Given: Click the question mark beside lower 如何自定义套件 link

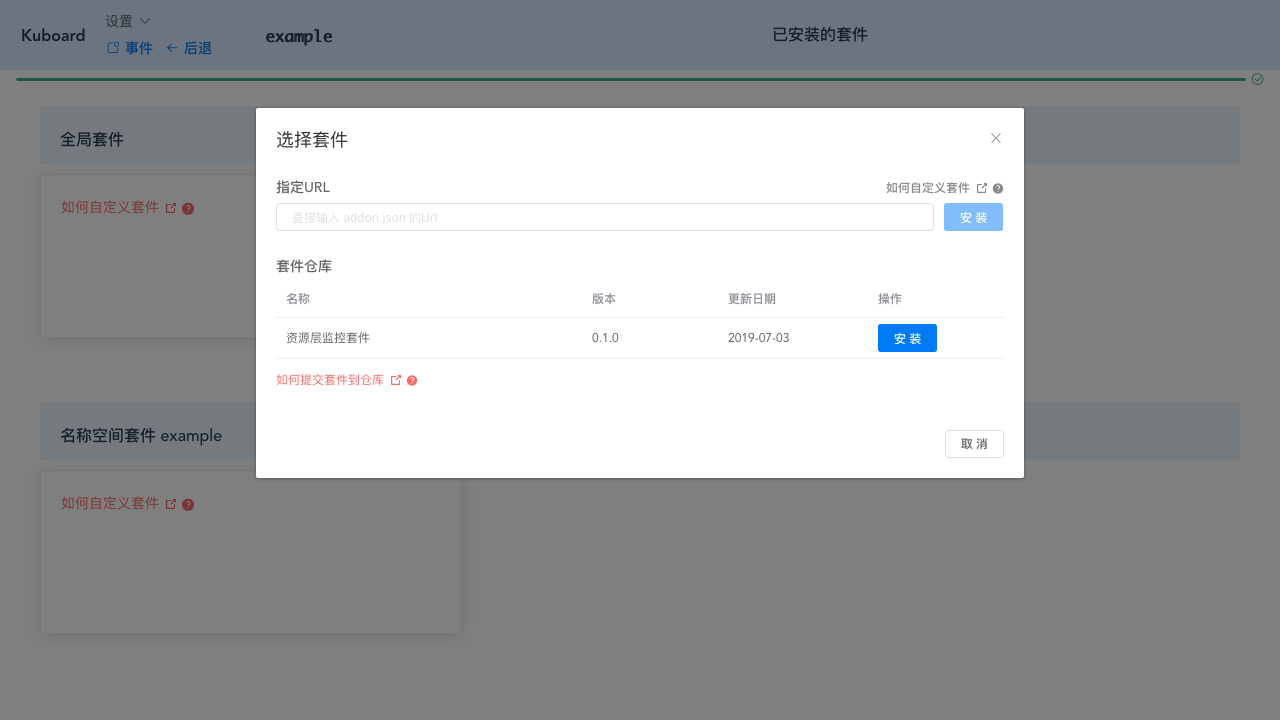Looking at the screenshot, I should tap(188, 504).
